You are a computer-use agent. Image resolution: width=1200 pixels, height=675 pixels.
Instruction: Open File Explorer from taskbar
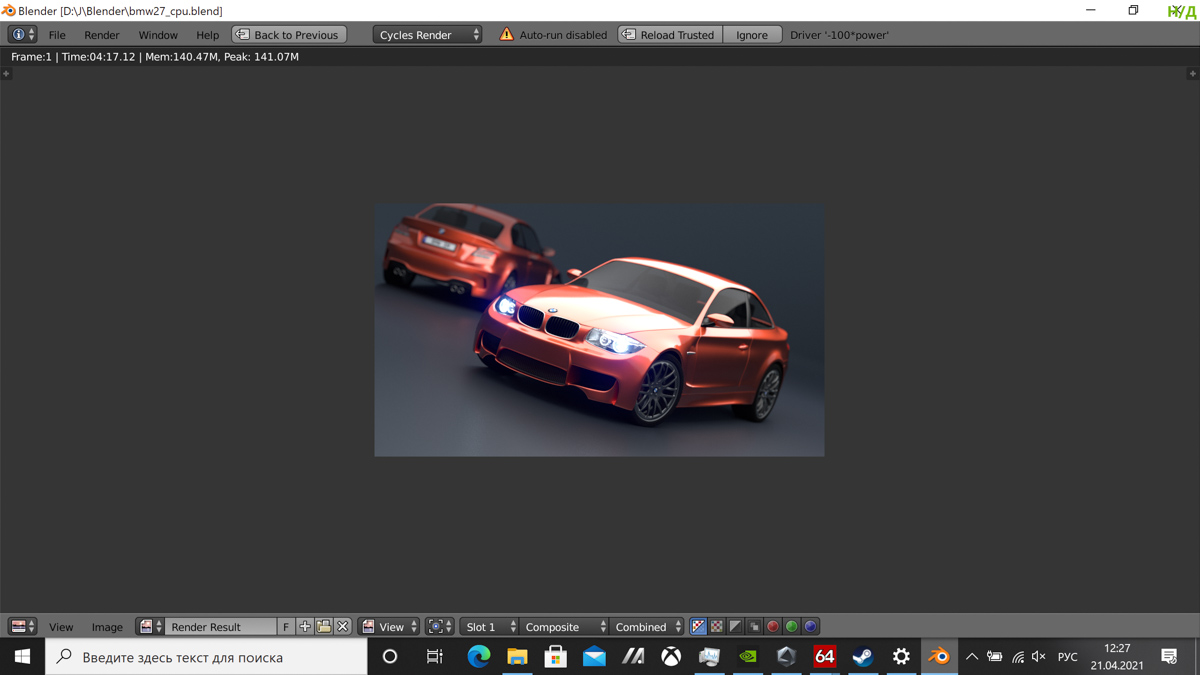point(517,657)
